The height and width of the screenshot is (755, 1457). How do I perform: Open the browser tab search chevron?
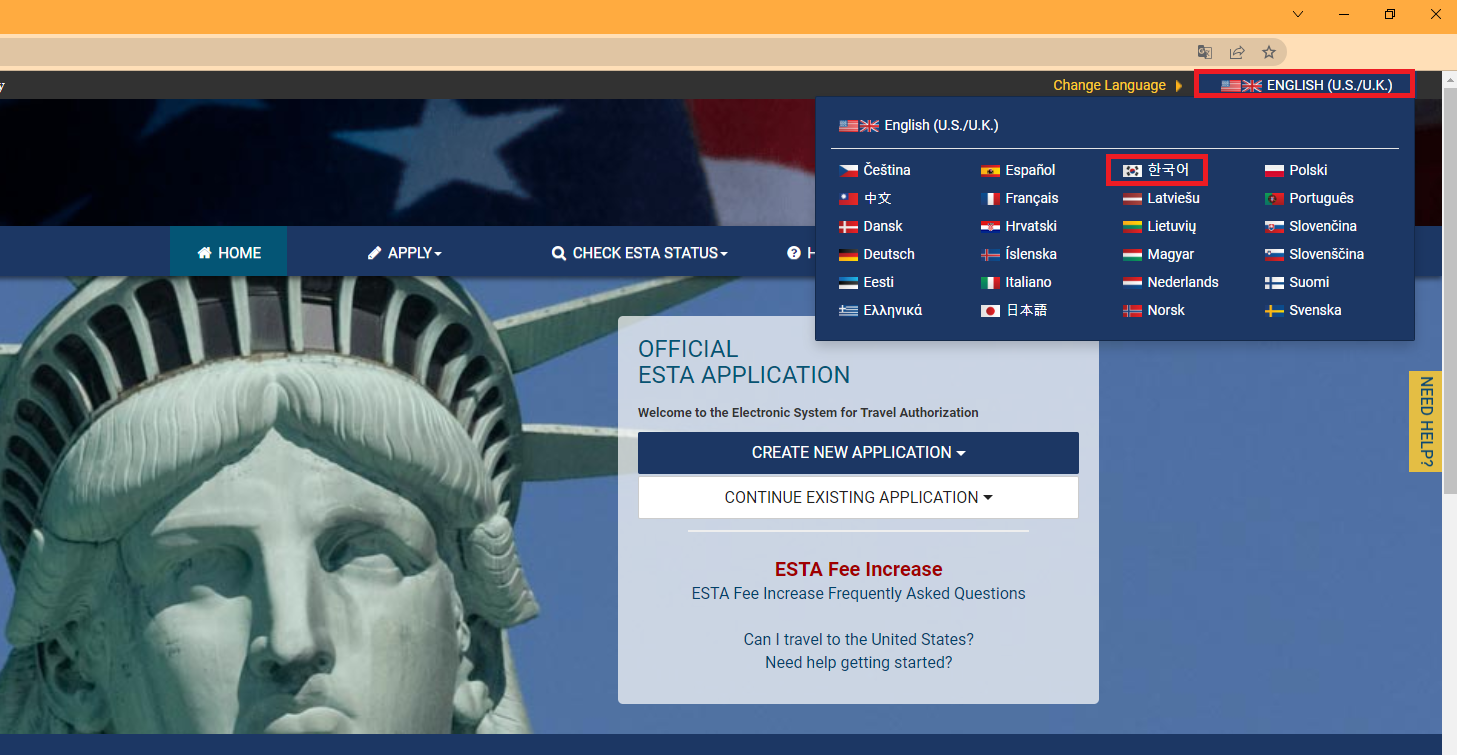tap(1298, 14)
